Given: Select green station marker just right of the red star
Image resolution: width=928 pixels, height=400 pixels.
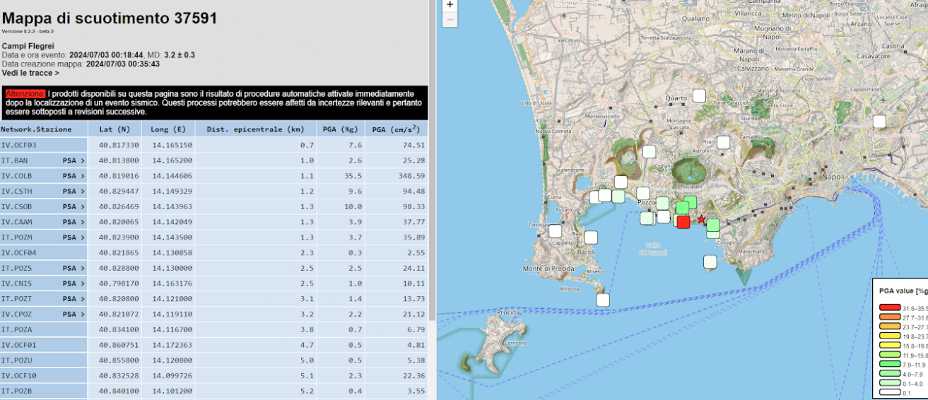Looking at the screenshot, I should click(713, 225).
